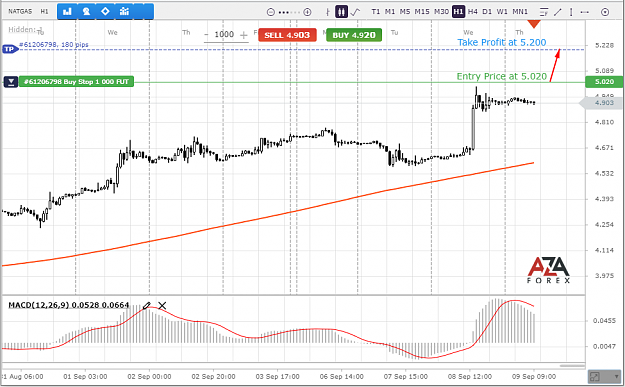Click the Hidden: 1 indicator text
This screenshot has height=387, width=625.
26,30
